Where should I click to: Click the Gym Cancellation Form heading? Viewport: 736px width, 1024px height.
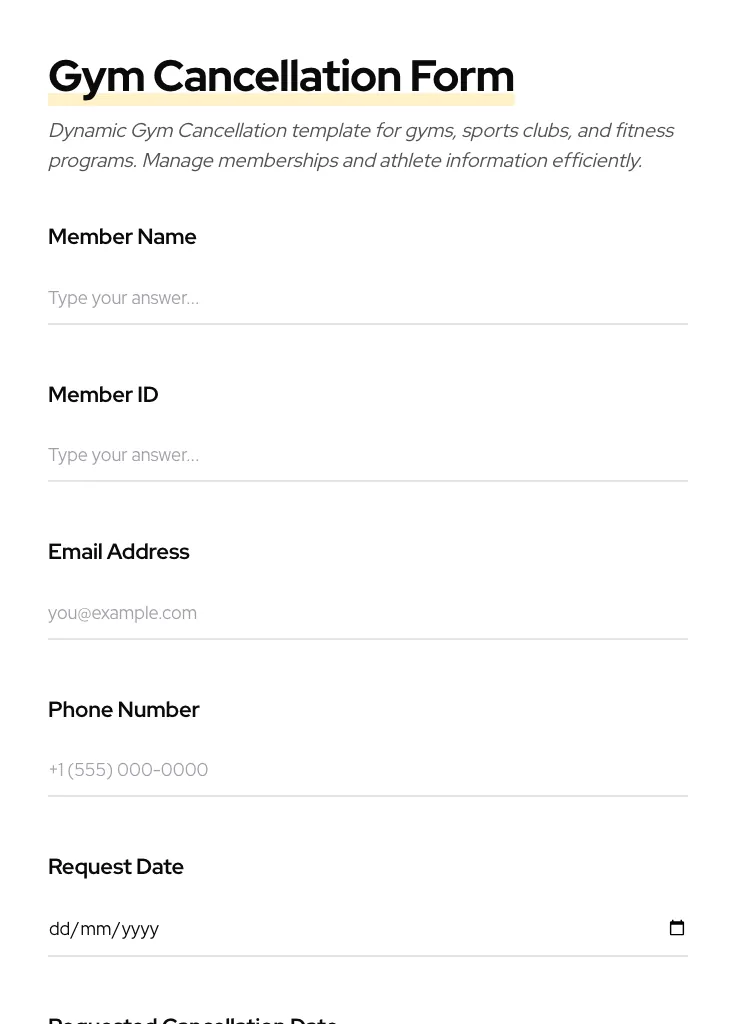281,76
